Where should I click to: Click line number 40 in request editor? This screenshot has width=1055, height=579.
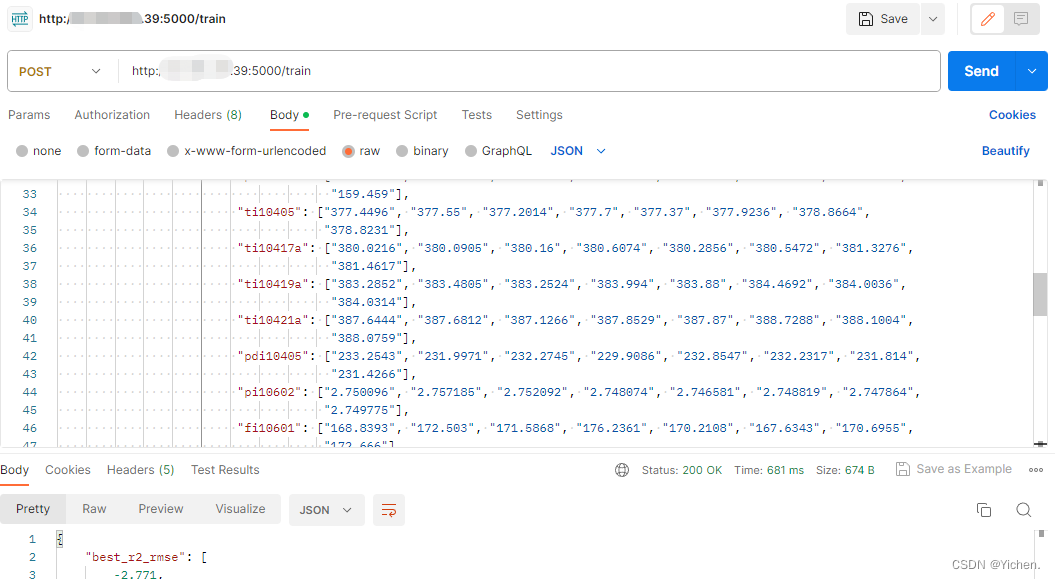click(30, 320)
